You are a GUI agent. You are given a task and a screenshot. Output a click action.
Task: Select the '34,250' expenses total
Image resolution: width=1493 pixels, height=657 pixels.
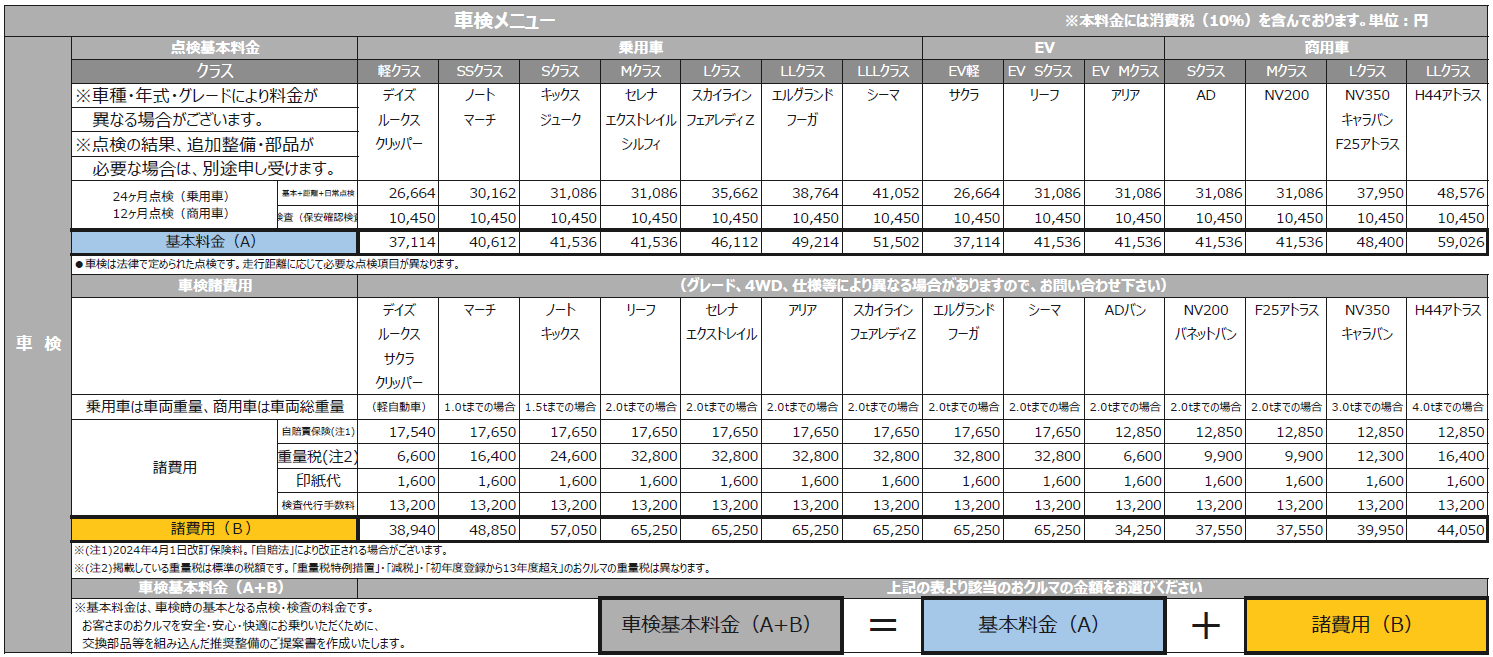[x=1138, y=529]
